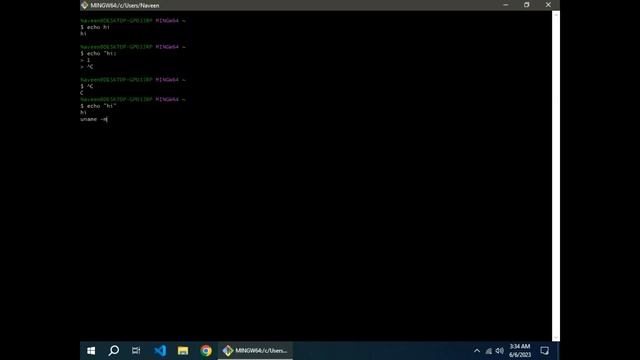Open the notification center icon
The width and height of the screenshot is (640, 360).
pyautogui.click(x=544, y=351)
